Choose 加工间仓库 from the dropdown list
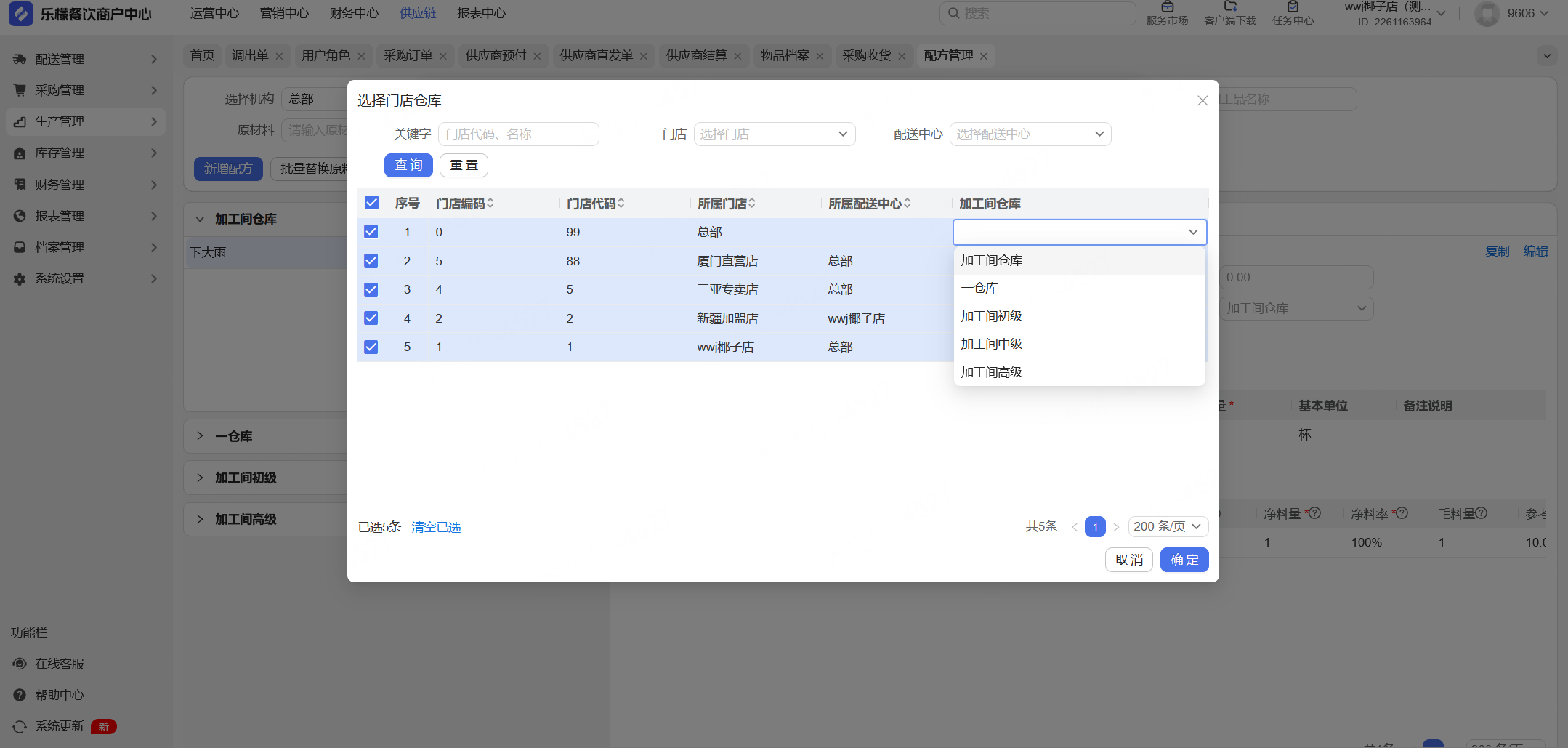The height and width of the screenshot is (748, 1568). [x=1080, y=260]
